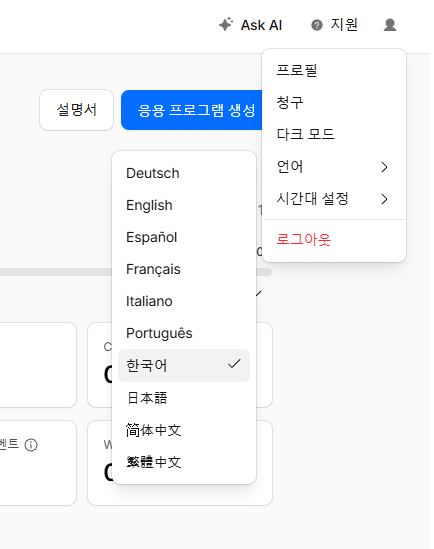Select Français language
This screenshot has height=549, width=434.
[x=184, y=269]
